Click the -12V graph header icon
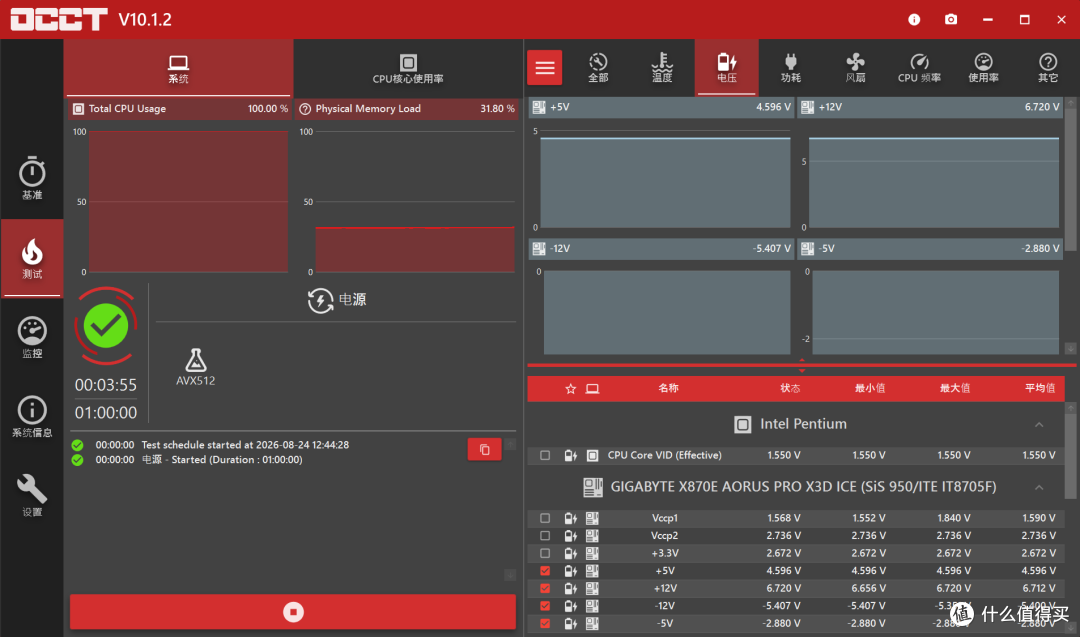The height and width of the screenshot is (637, 1080). pyautogui.click(x=539, y=249)
